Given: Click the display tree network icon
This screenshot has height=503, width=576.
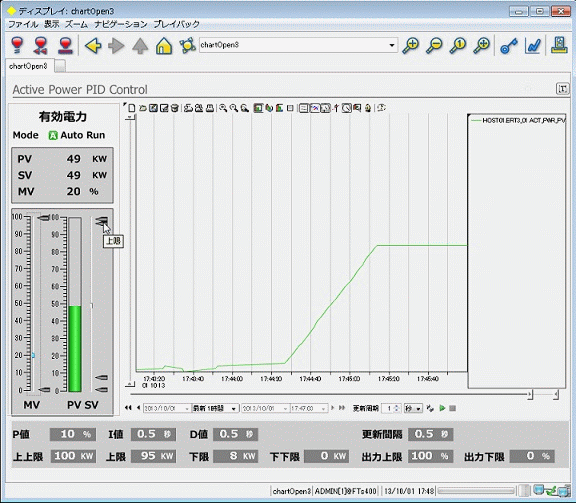Looking at the screenshot, I should [187, 46].
